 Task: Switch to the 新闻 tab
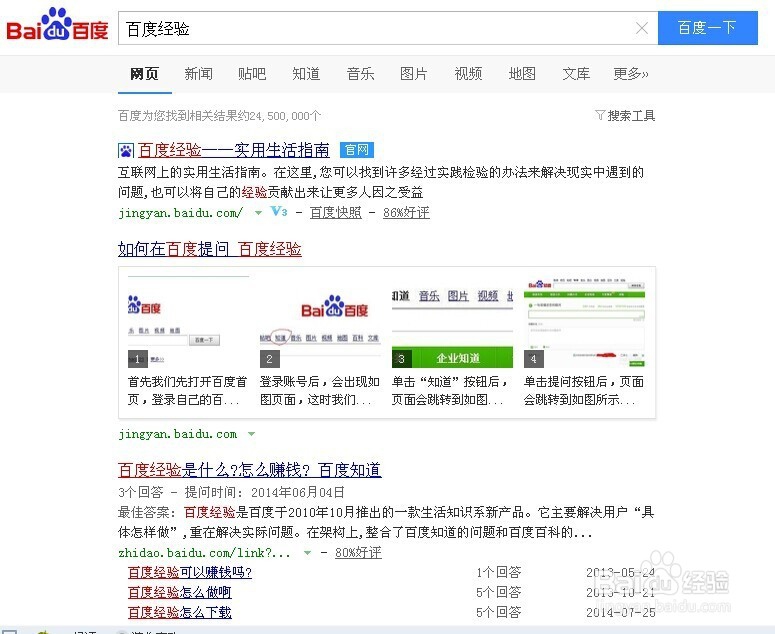click(x=199, y=74)
